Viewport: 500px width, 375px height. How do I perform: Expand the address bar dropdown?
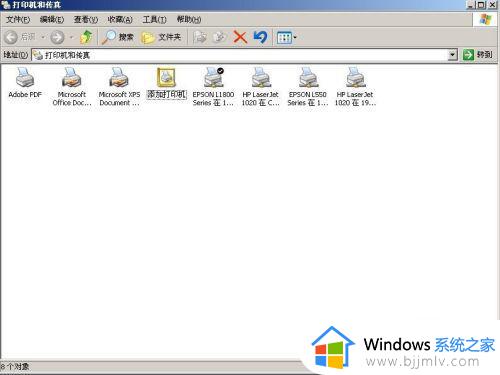click(452, 55)
